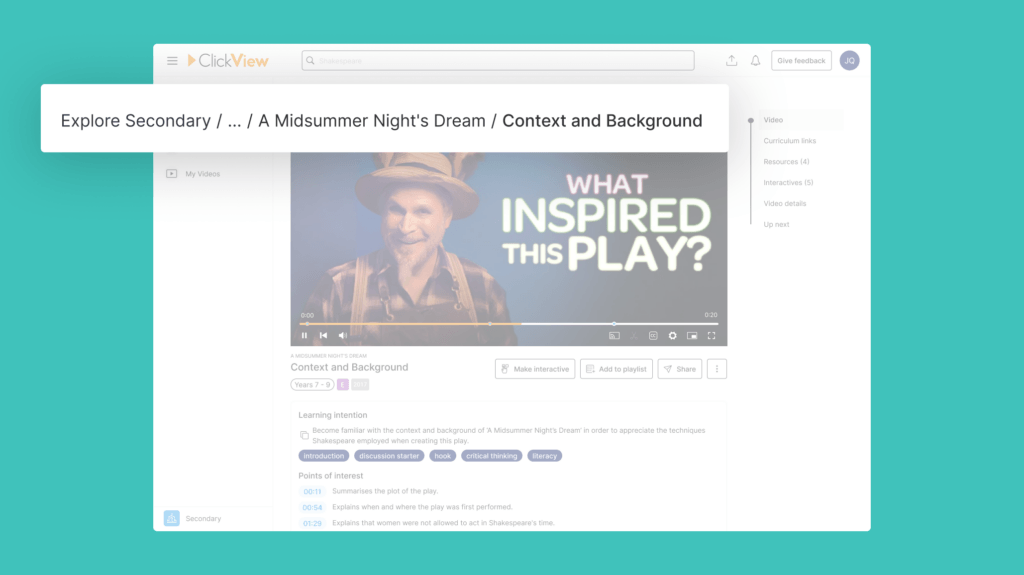This screenshot has width=1024, height=575.
Task: Open the hamburger navigation menu
Action: click(x=172, y=61)
